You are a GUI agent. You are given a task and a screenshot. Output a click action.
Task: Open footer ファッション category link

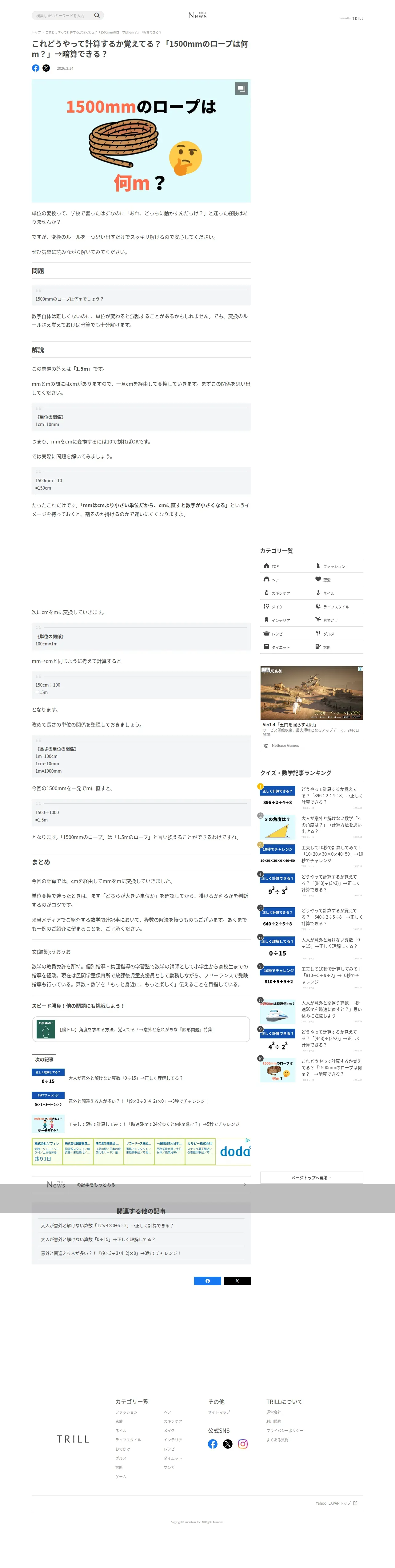[x=127, y=1412]
